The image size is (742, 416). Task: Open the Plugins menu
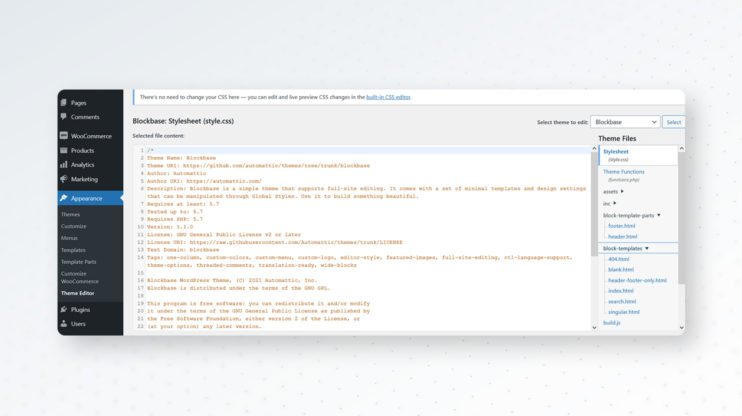point(80,310)
